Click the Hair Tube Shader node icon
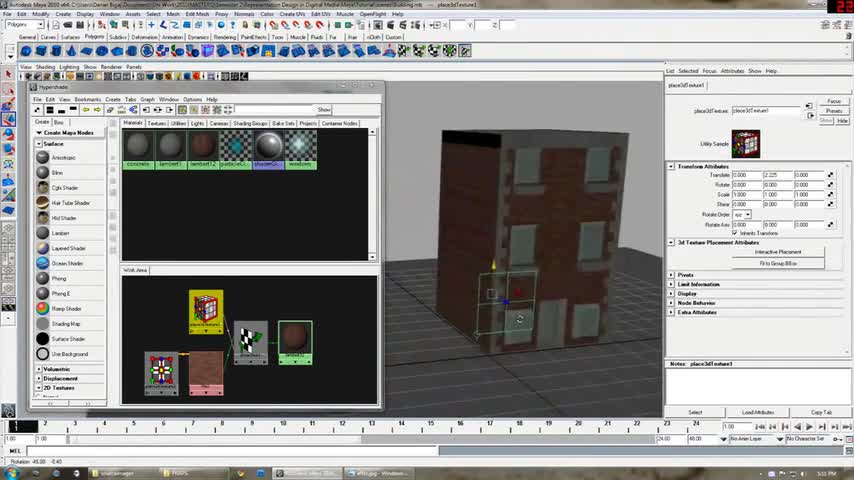 click(42, 203)
